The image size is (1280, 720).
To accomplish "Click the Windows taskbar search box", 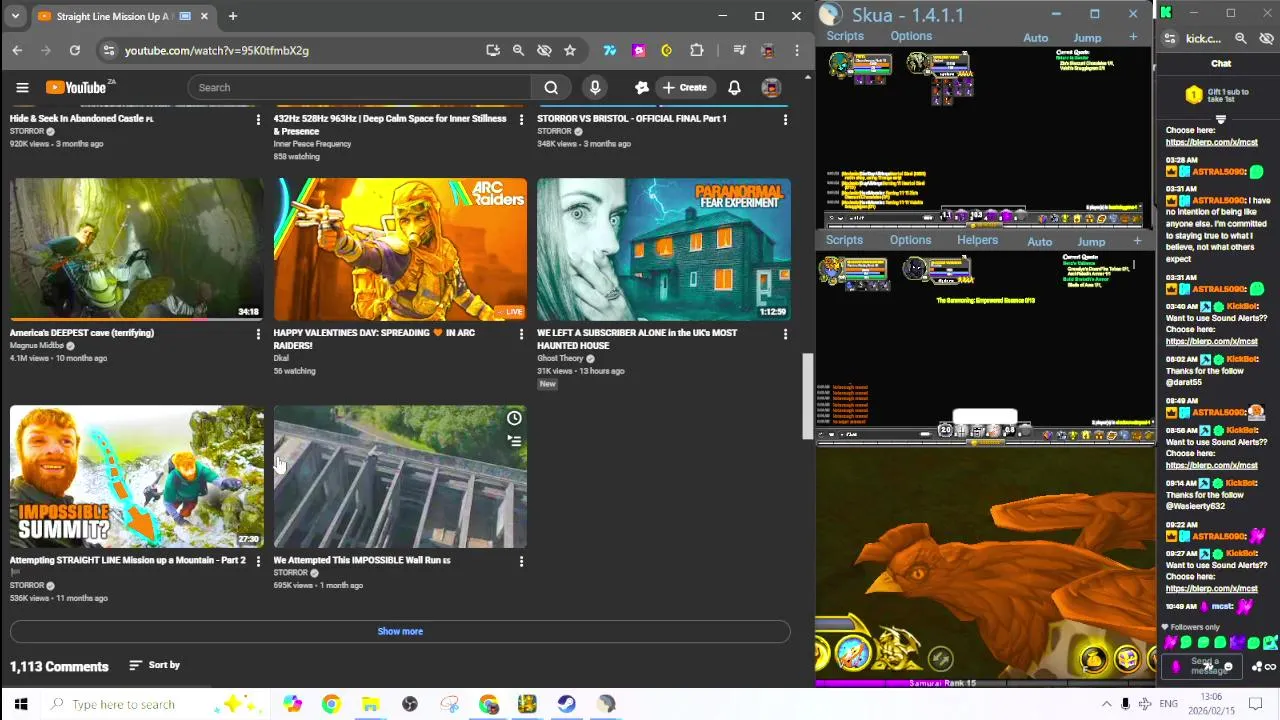I will pos(157,704).
